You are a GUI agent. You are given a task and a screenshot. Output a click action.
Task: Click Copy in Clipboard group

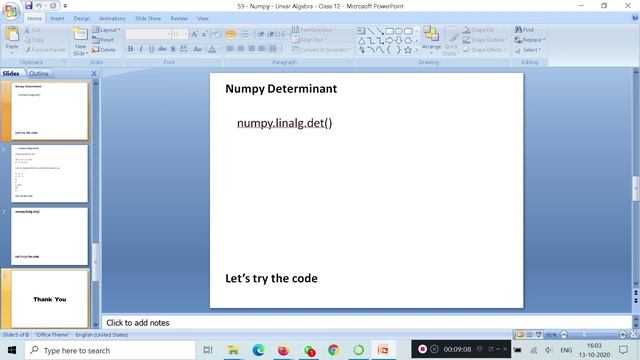tap(34, 40)
